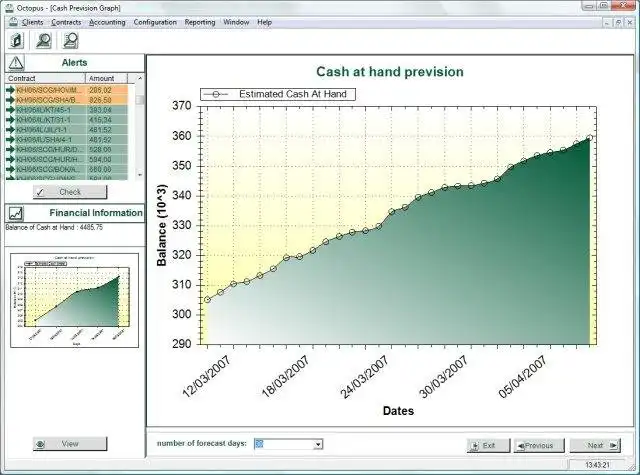Viewport: 640px width, 475px height.
Task: Click green arrow beside first alert row
Action: point(10,90)
